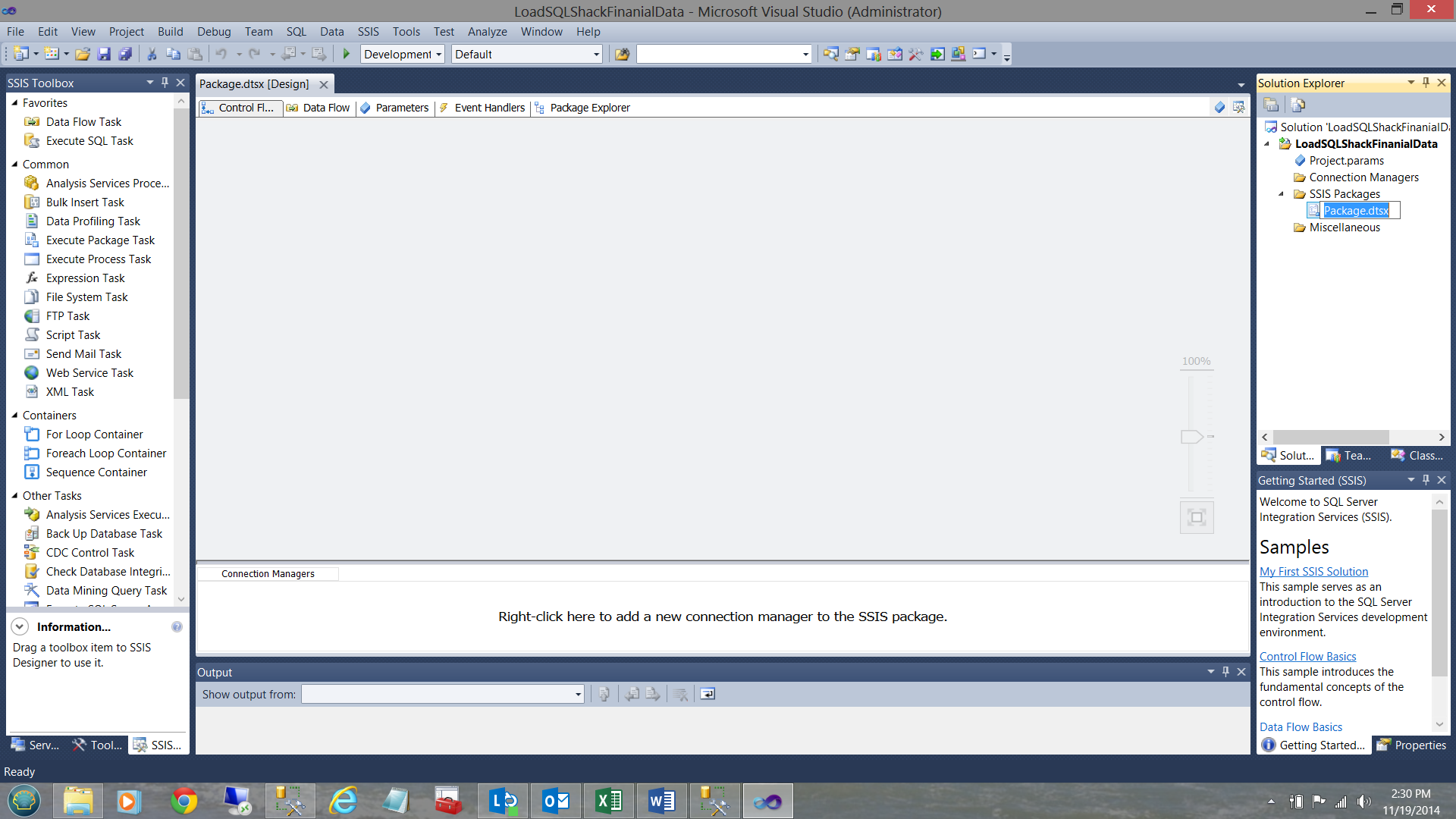Viewport: 1456px width, 819px height.
Task: Click the Cut scissors toolbar icon
Action: (152, 54)
